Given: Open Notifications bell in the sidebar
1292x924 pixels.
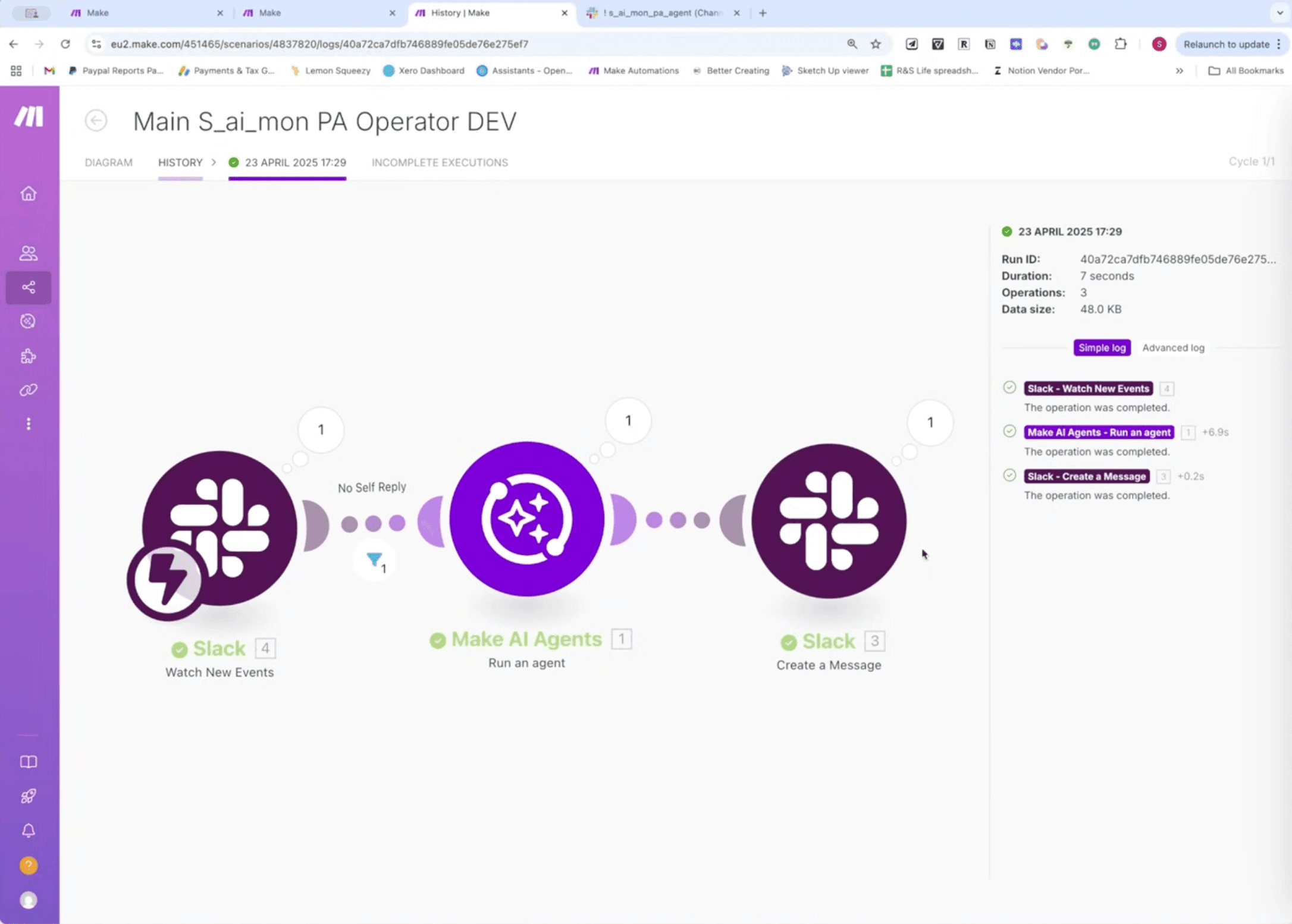Looking at the screenshot, I should 29,831.
